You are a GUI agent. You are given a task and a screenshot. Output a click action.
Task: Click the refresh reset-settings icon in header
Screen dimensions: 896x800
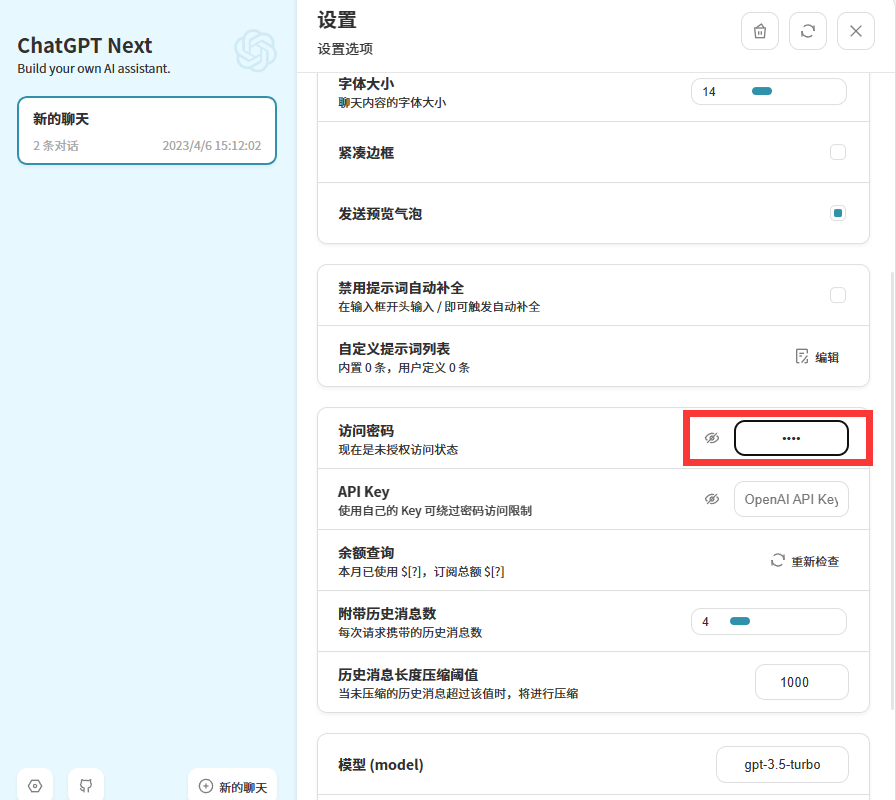coord(807,31)
